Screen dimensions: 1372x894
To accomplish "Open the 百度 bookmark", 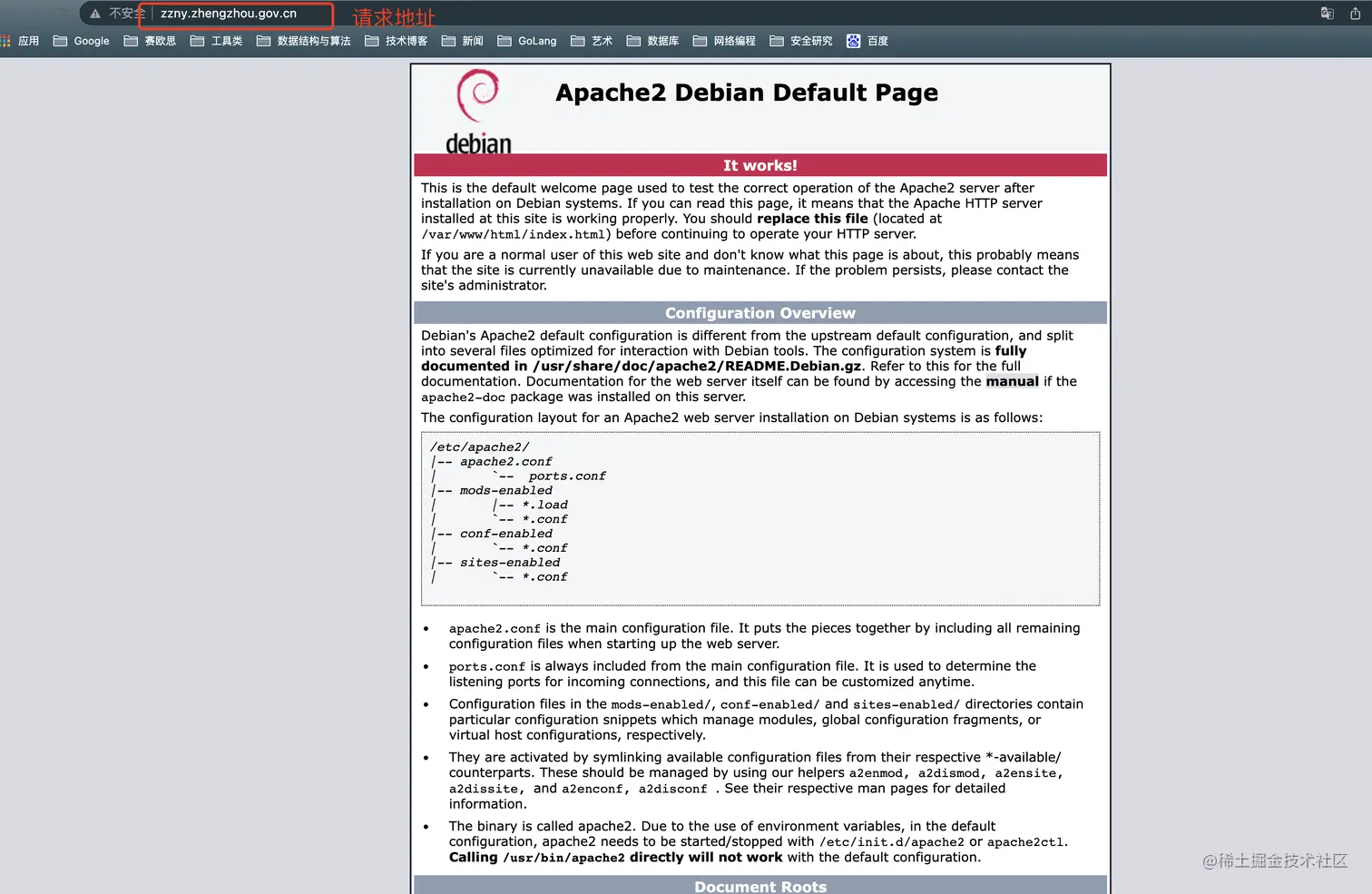I will (867, 41).
